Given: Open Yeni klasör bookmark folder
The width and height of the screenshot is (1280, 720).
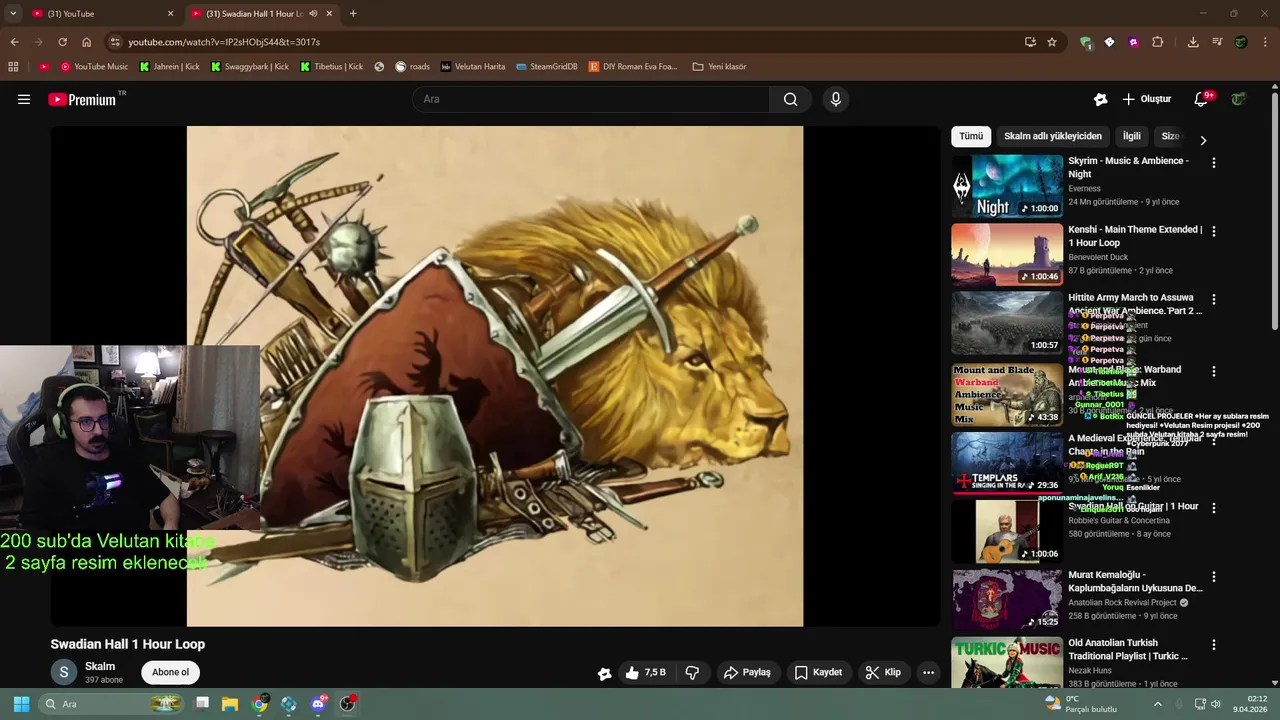Looking at the screenshot, I should tap(719, 67).
